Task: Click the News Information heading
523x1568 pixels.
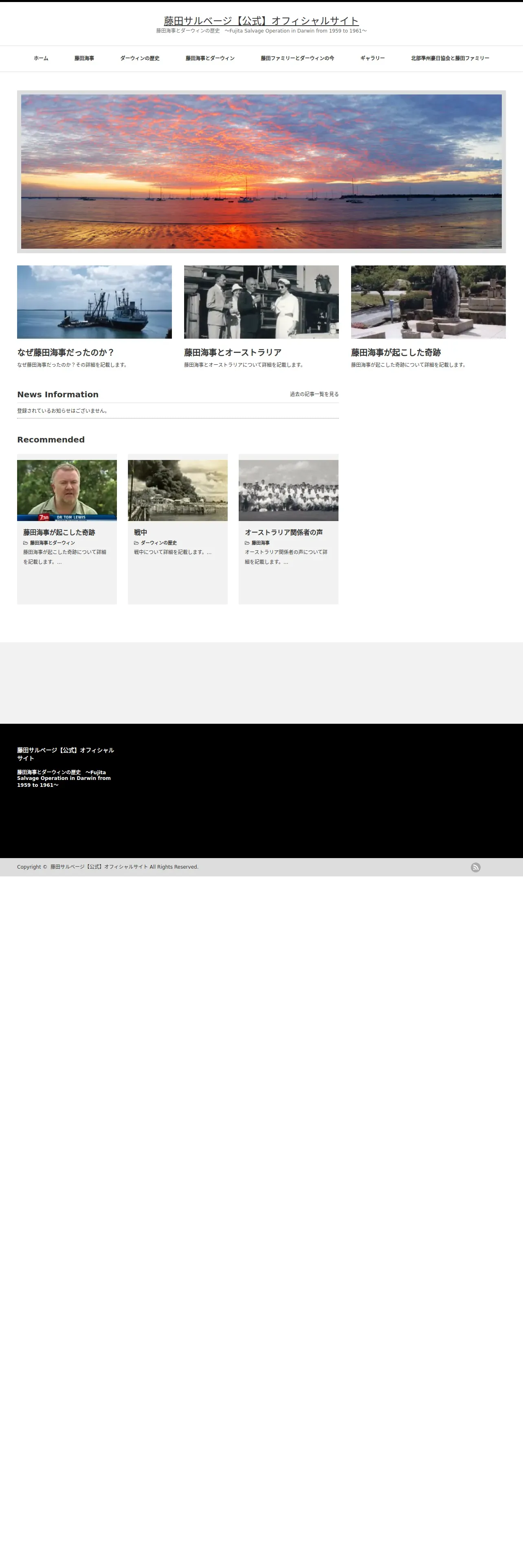Action: pyautogui.click(x=58, y=394)
